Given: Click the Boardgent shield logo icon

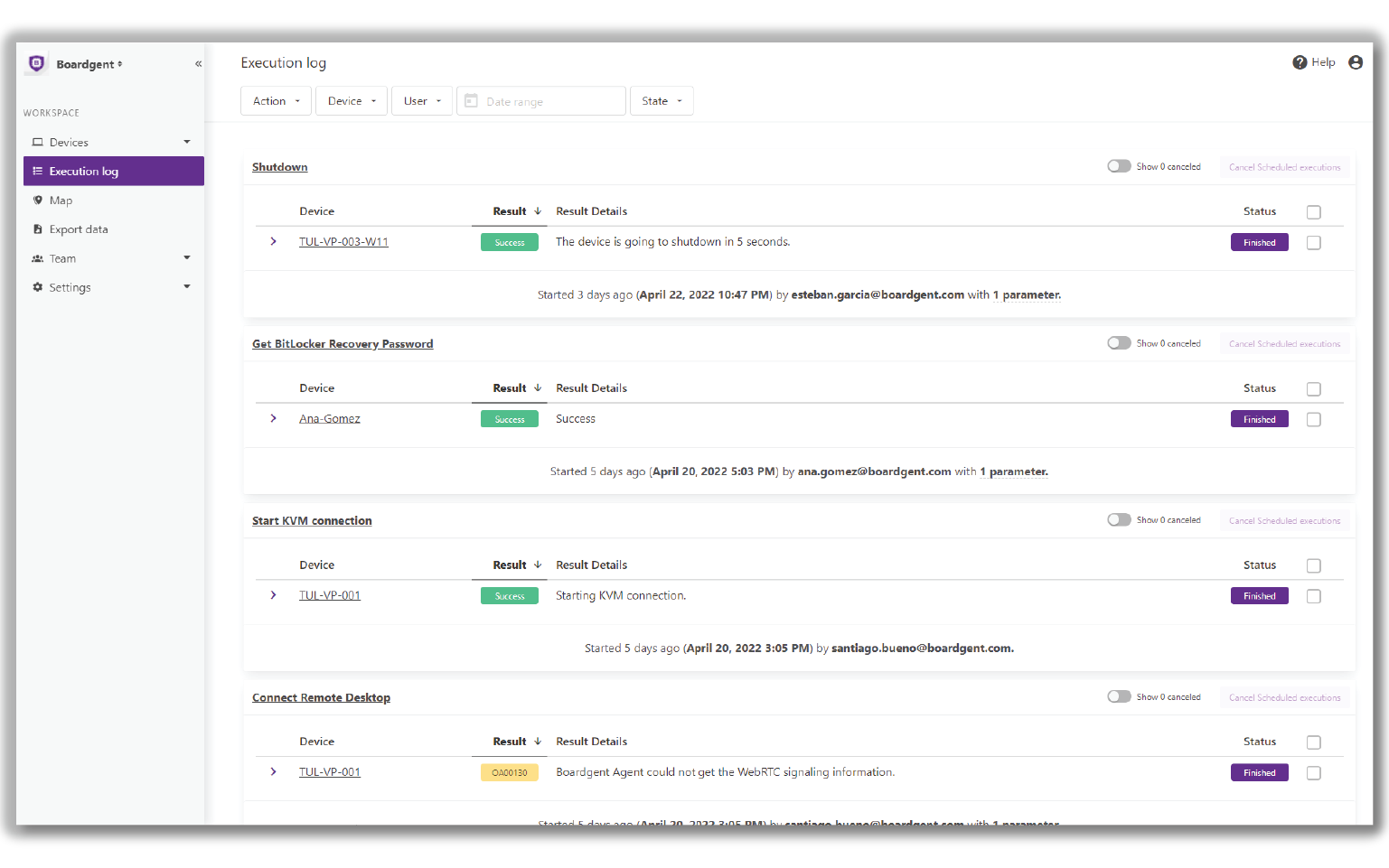Looking at the screenshot, I should point(37,63).
